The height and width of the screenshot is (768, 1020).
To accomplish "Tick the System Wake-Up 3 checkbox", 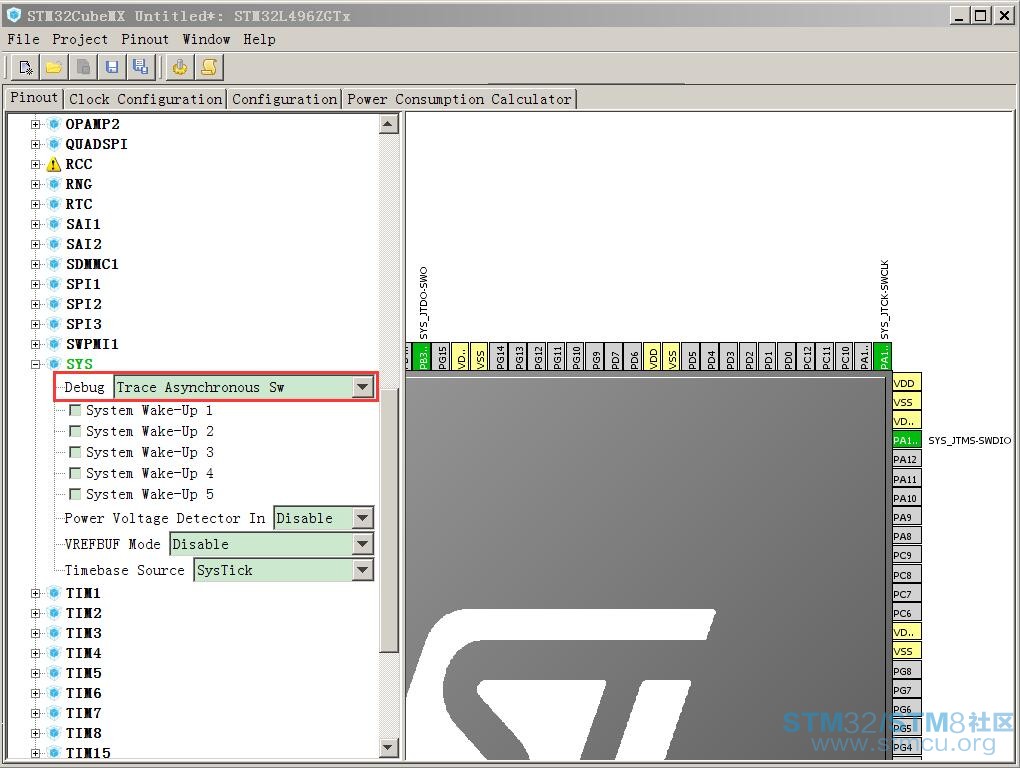I will pos(75,452).
